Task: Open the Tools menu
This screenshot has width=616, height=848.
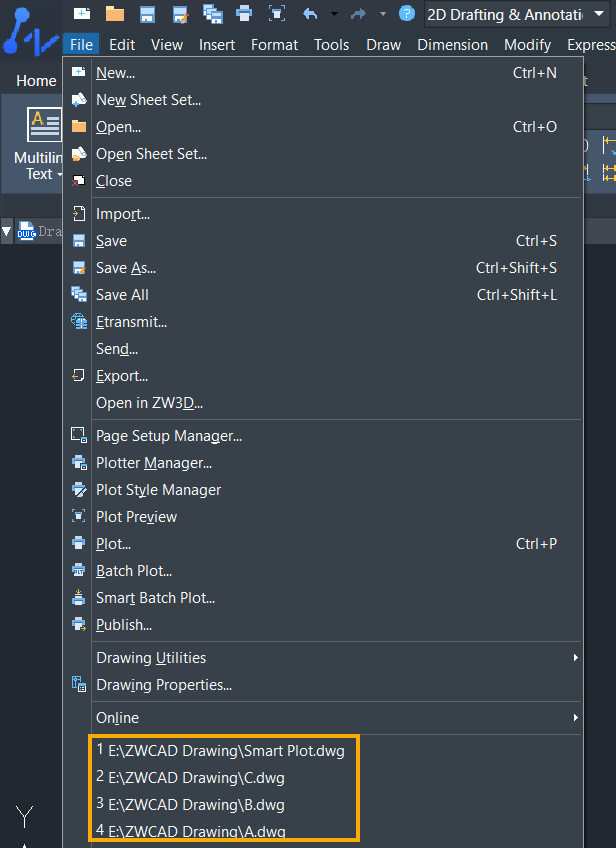Action: [x=332, y=44]
